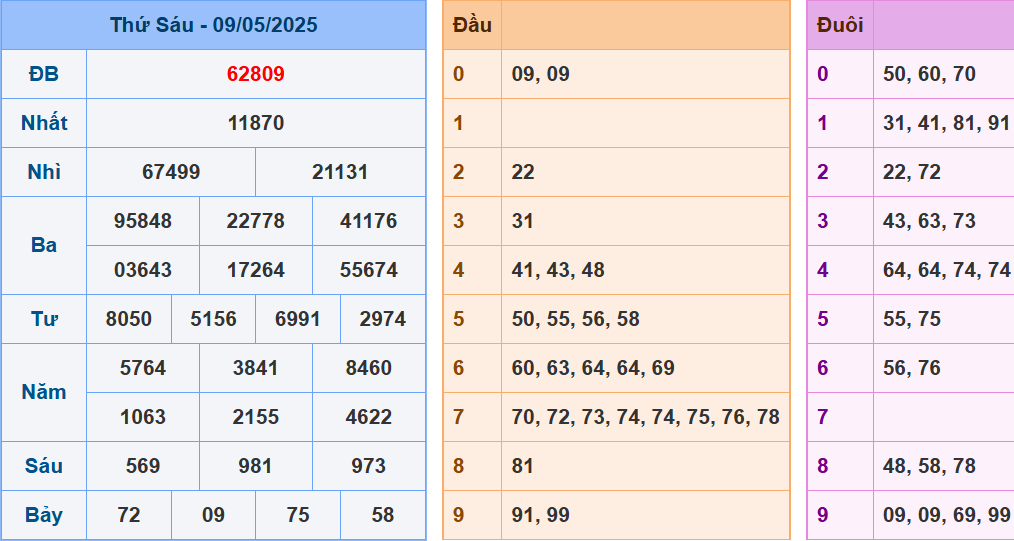The height and width of the screenshot is (541, 1014).
Task: Select the Tư prize number 6991
Action: (x=297, y=319)
